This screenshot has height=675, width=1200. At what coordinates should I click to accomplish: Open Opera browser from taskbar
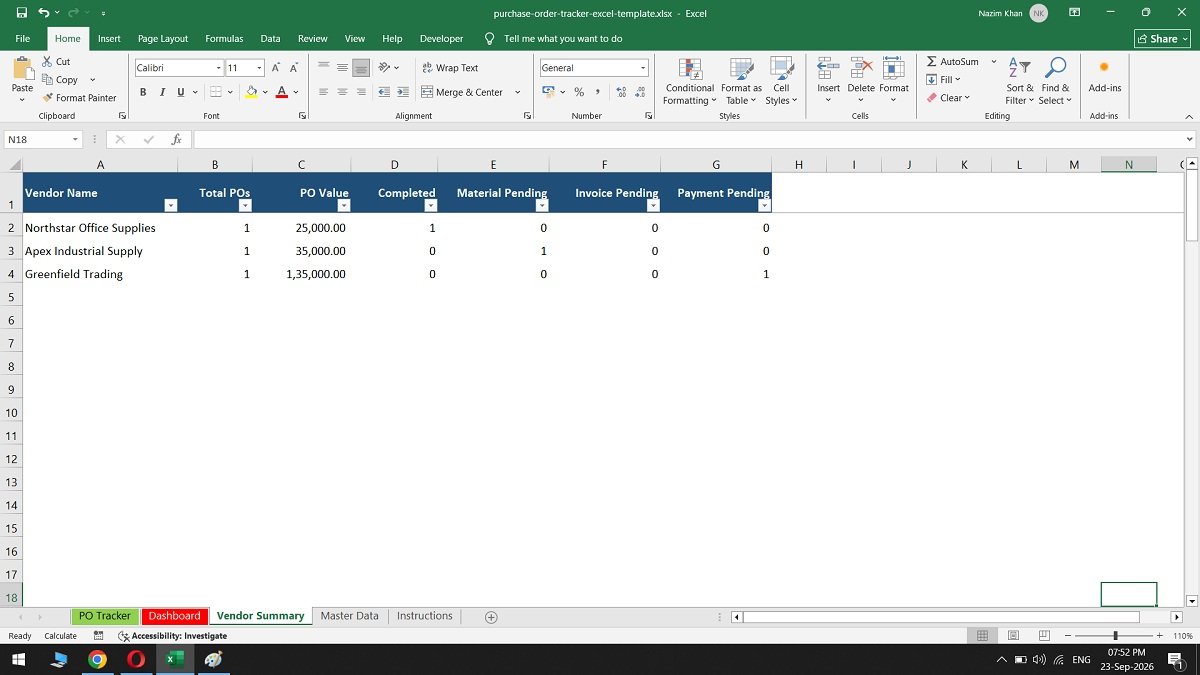(135, 660)
